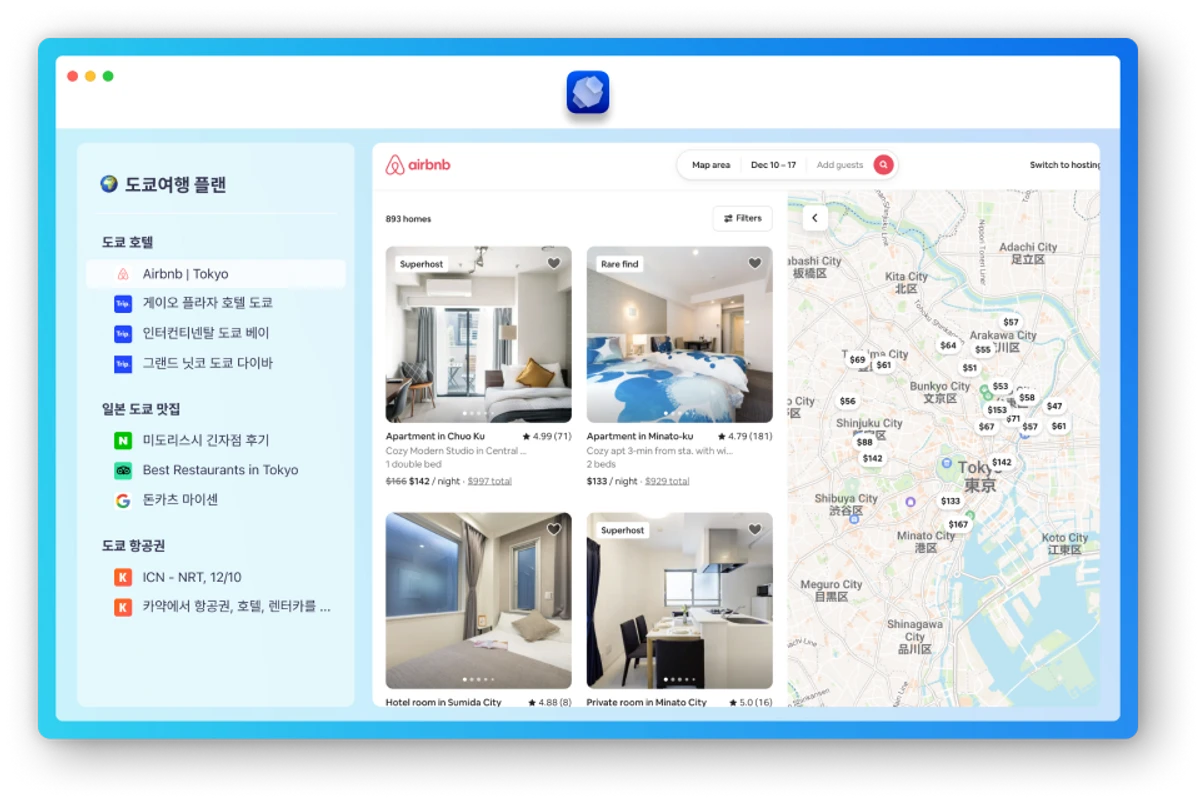The width and height of the screenshot is (1200, 801).
Task: Click the $929 total price link
Action: coord(667,481)
